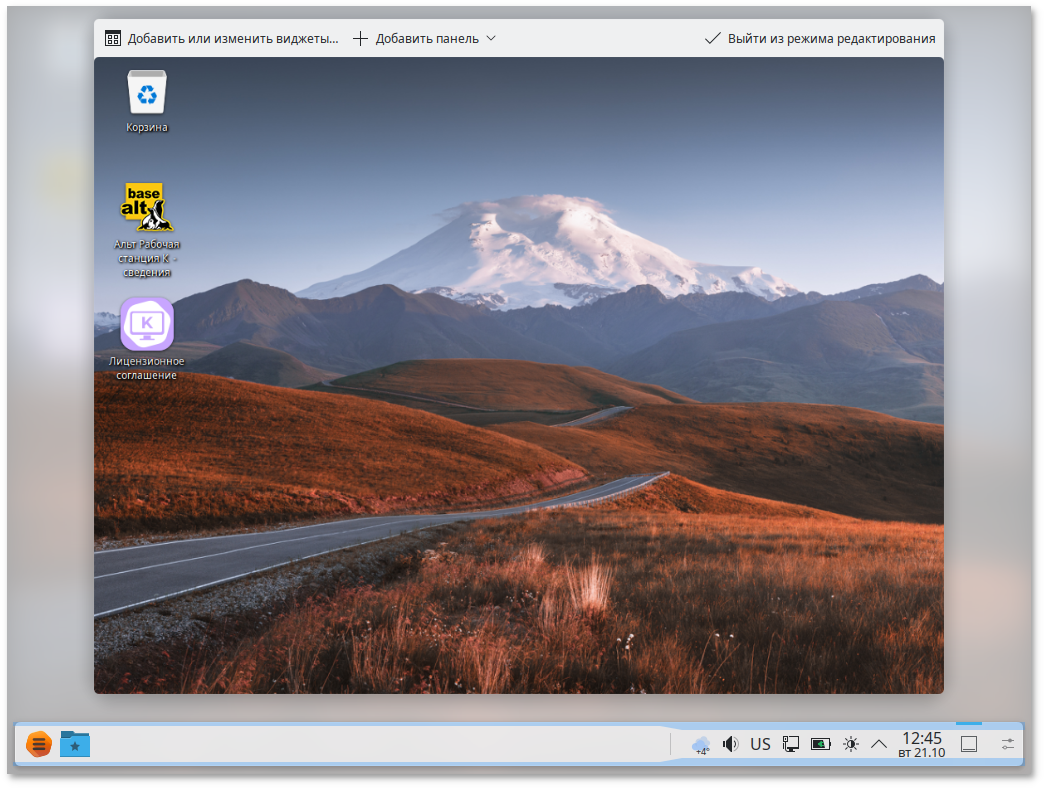This screenshot has width=1044, height=788.
Task: Open Альт Рабочая станция К сведения icon
Action: 147,208
